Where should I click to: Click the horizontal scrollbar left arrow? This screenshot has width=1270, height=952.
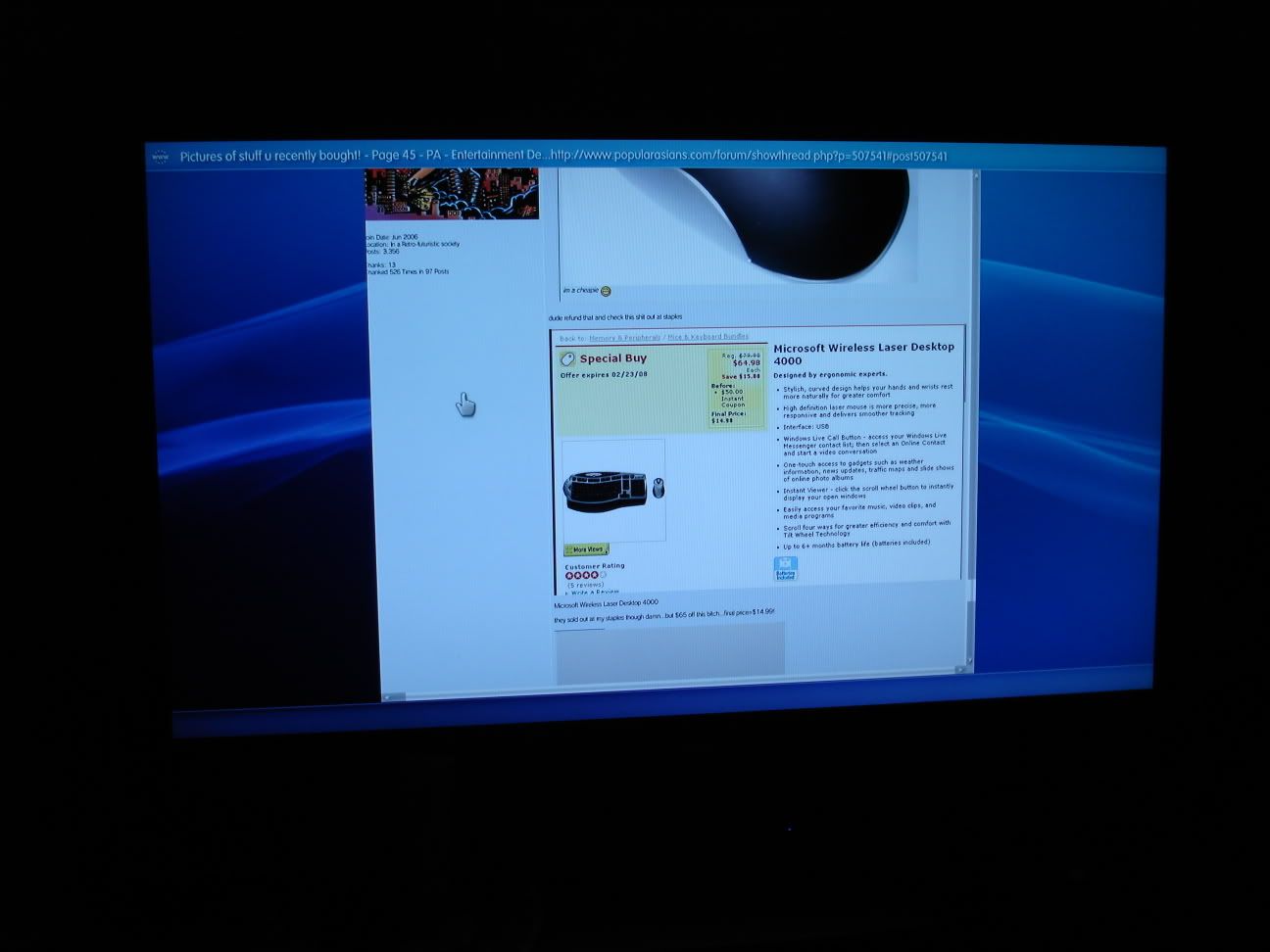388,697
